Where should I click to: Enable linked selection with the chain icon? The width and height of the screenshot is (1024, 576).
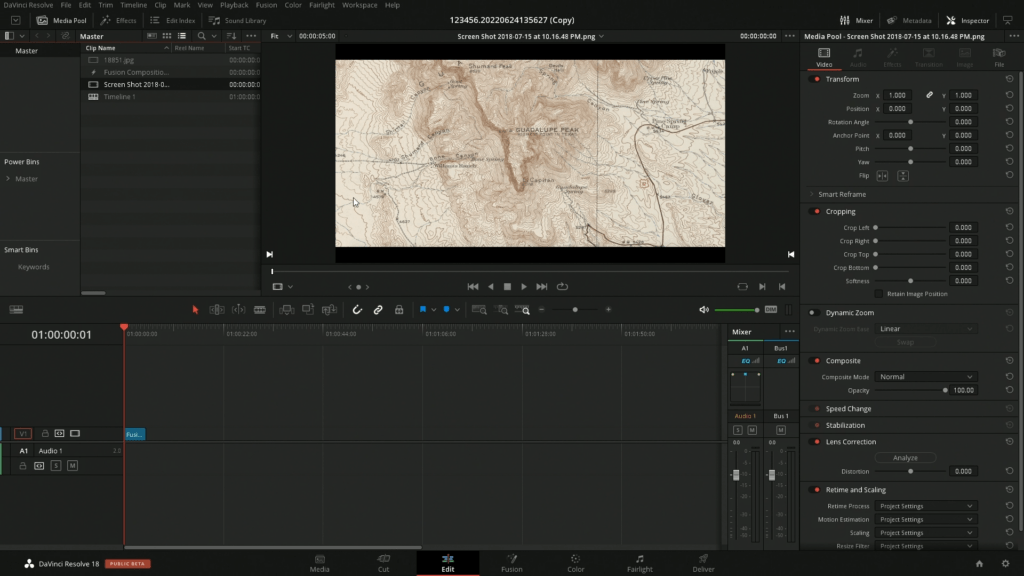tap(378, 310)
